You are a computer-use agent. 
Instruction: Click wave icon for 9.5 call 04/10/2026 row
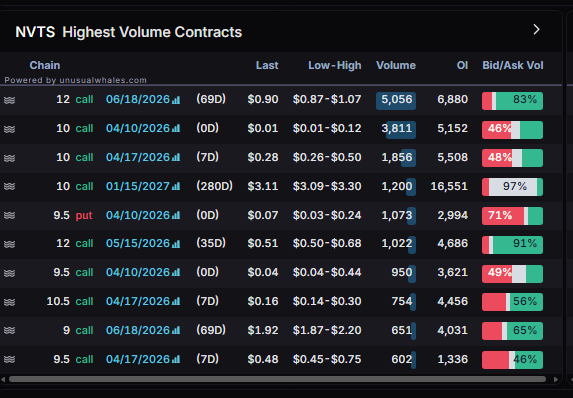(x=10, y=273)
